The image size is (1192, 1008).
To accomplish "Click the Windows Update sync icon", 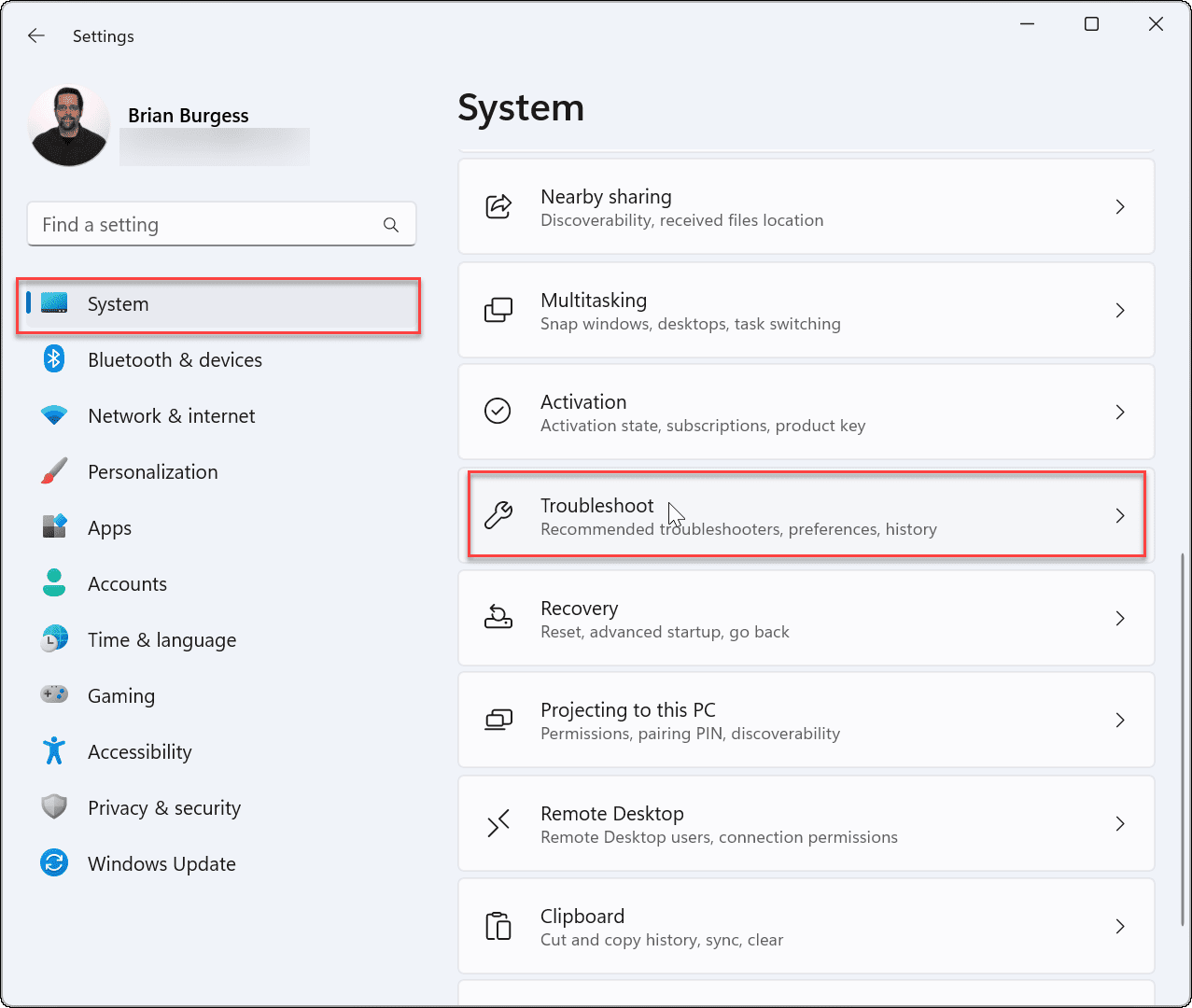I will pyautogui.click(x=54, y=863).
